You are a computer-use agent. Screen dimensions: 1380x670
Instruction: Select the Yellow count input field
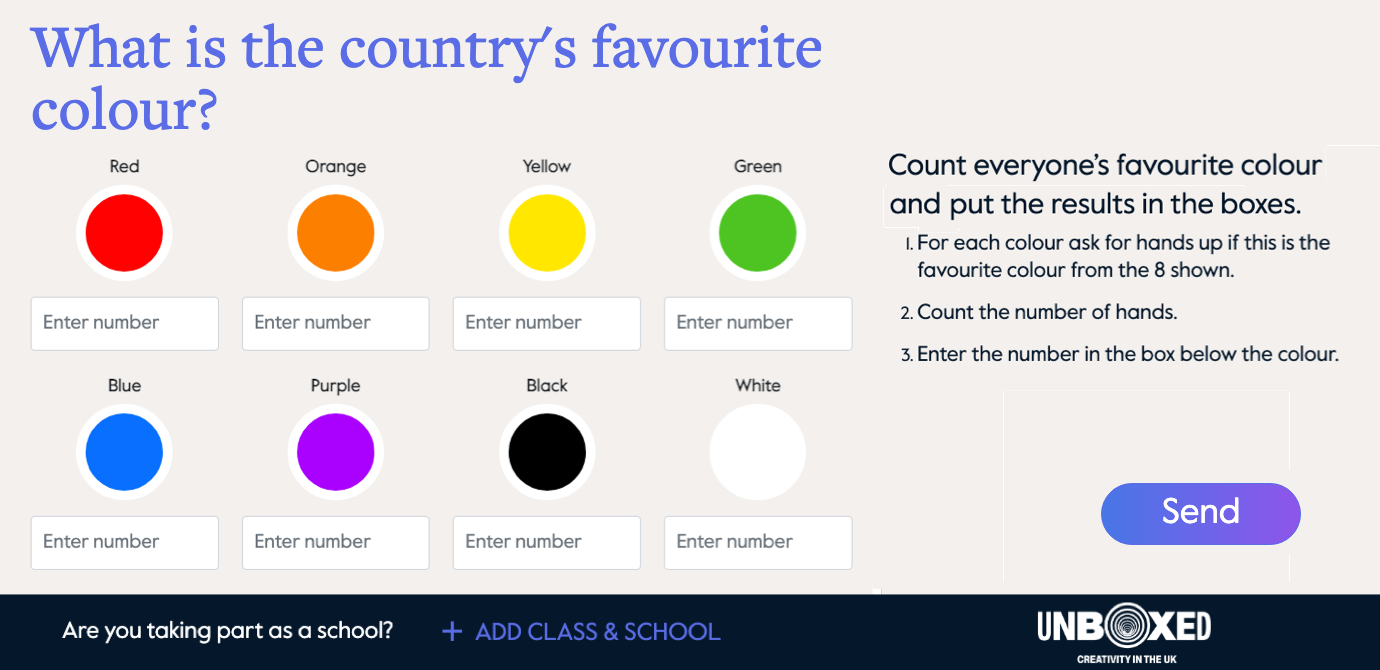[547, 323]
